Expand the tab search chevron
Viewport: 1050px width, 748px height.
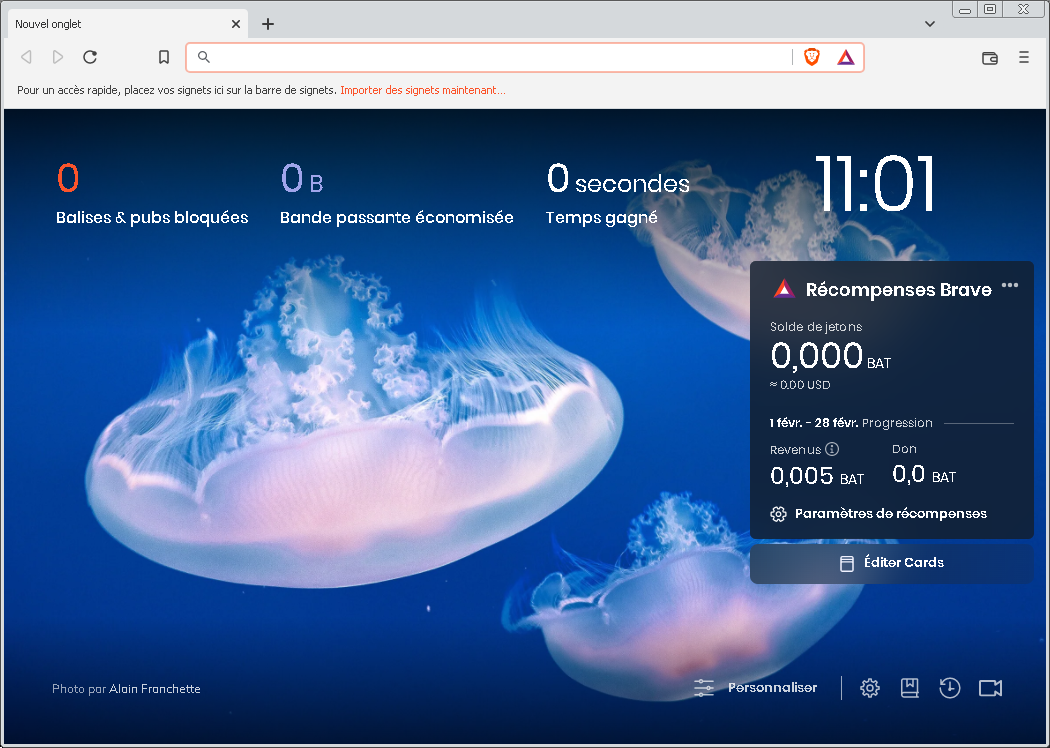pos(929,24)
